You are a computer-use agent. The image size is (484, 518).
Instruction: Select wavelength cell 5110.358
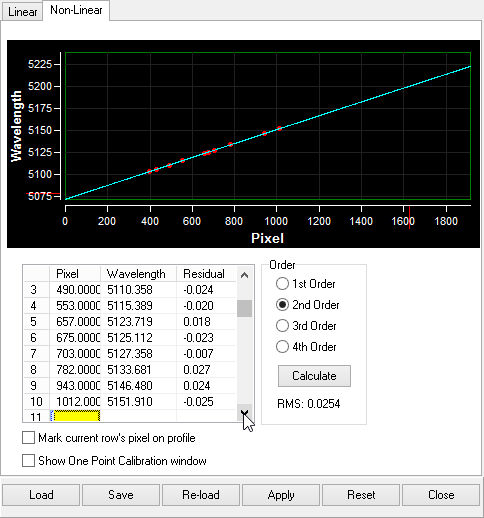click(138, 290)
